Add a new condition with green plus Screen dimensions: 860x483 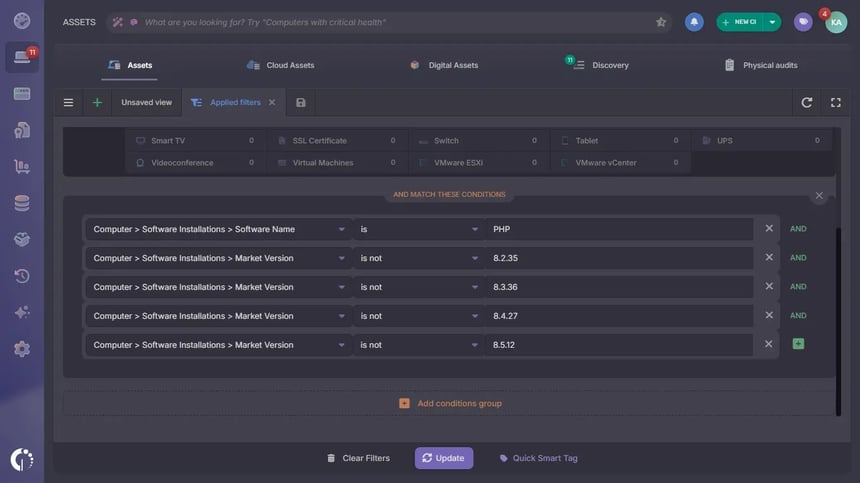pyautogui.click(x=798, y=344)
